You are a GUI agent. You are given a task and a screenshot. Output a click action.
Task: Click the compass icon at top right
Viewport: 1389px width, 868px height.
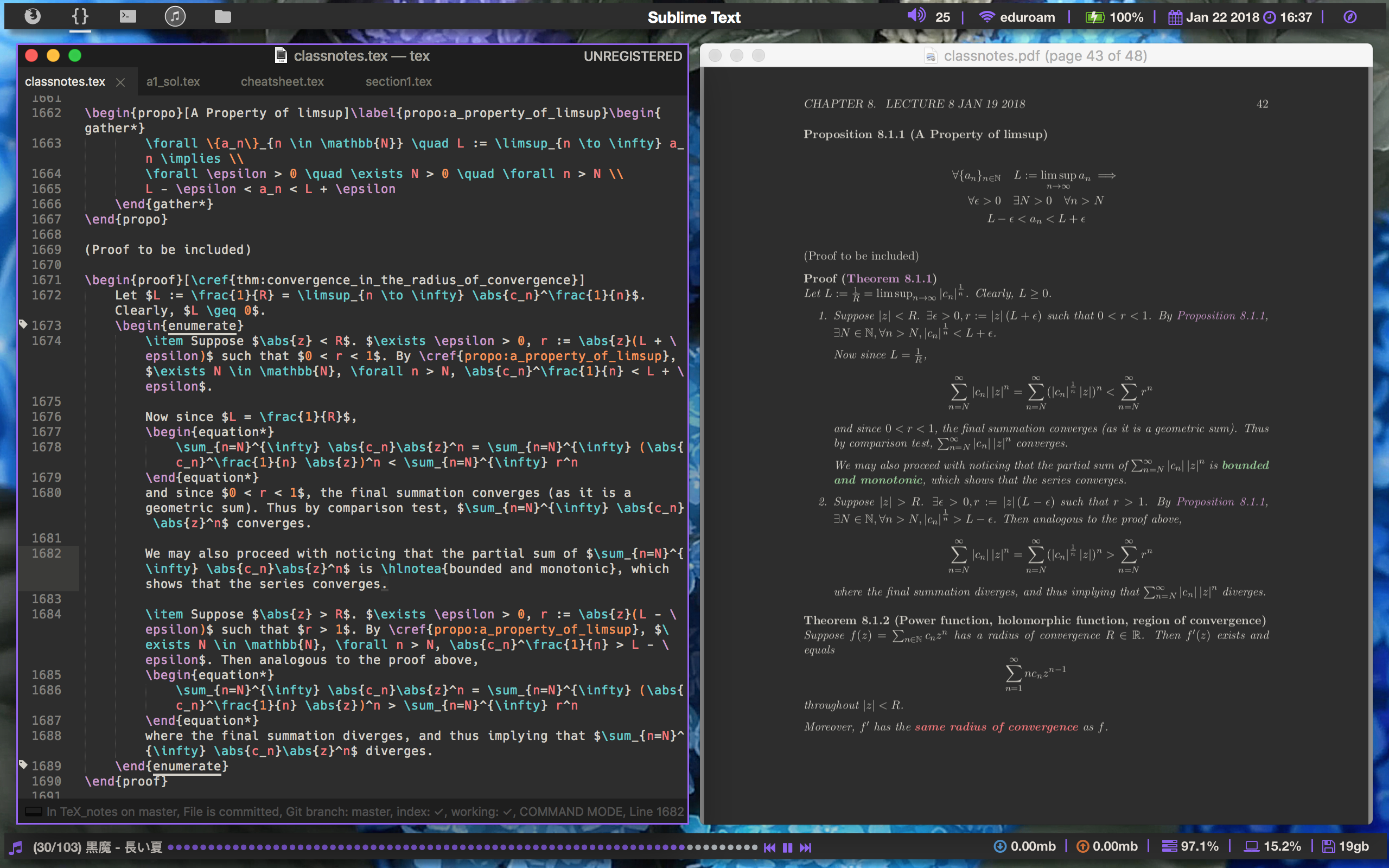pyautogui.click(x=1349, y=17)
